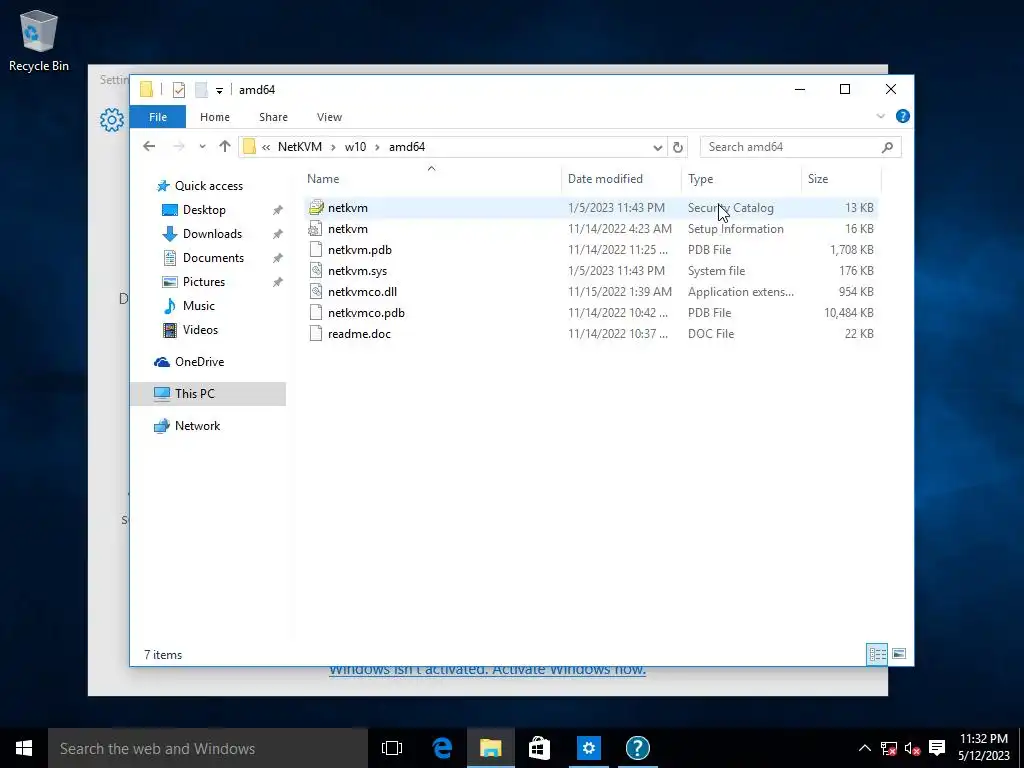Click the muted volume tray icon

pos(912,748)
